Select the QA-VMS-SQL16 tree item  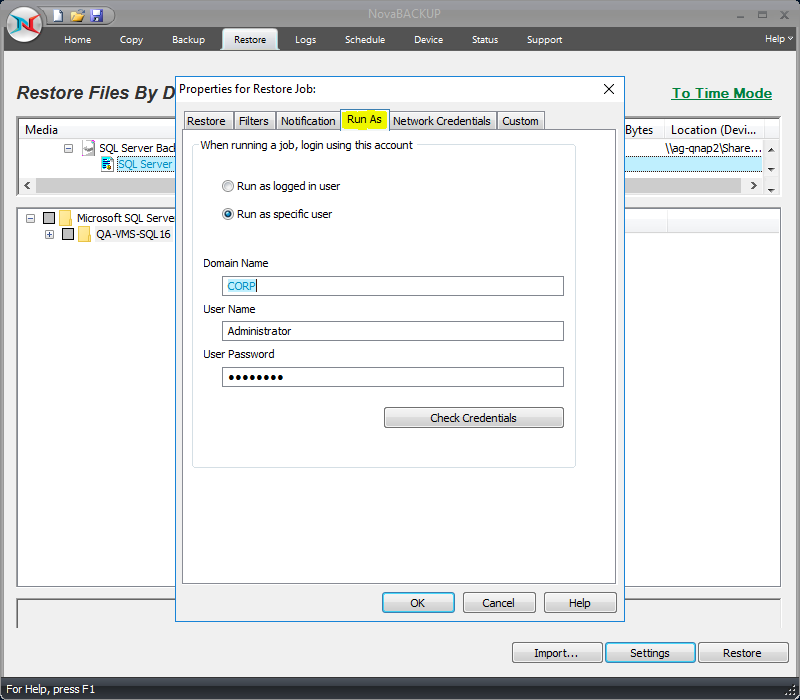click(x=133, y=234)
